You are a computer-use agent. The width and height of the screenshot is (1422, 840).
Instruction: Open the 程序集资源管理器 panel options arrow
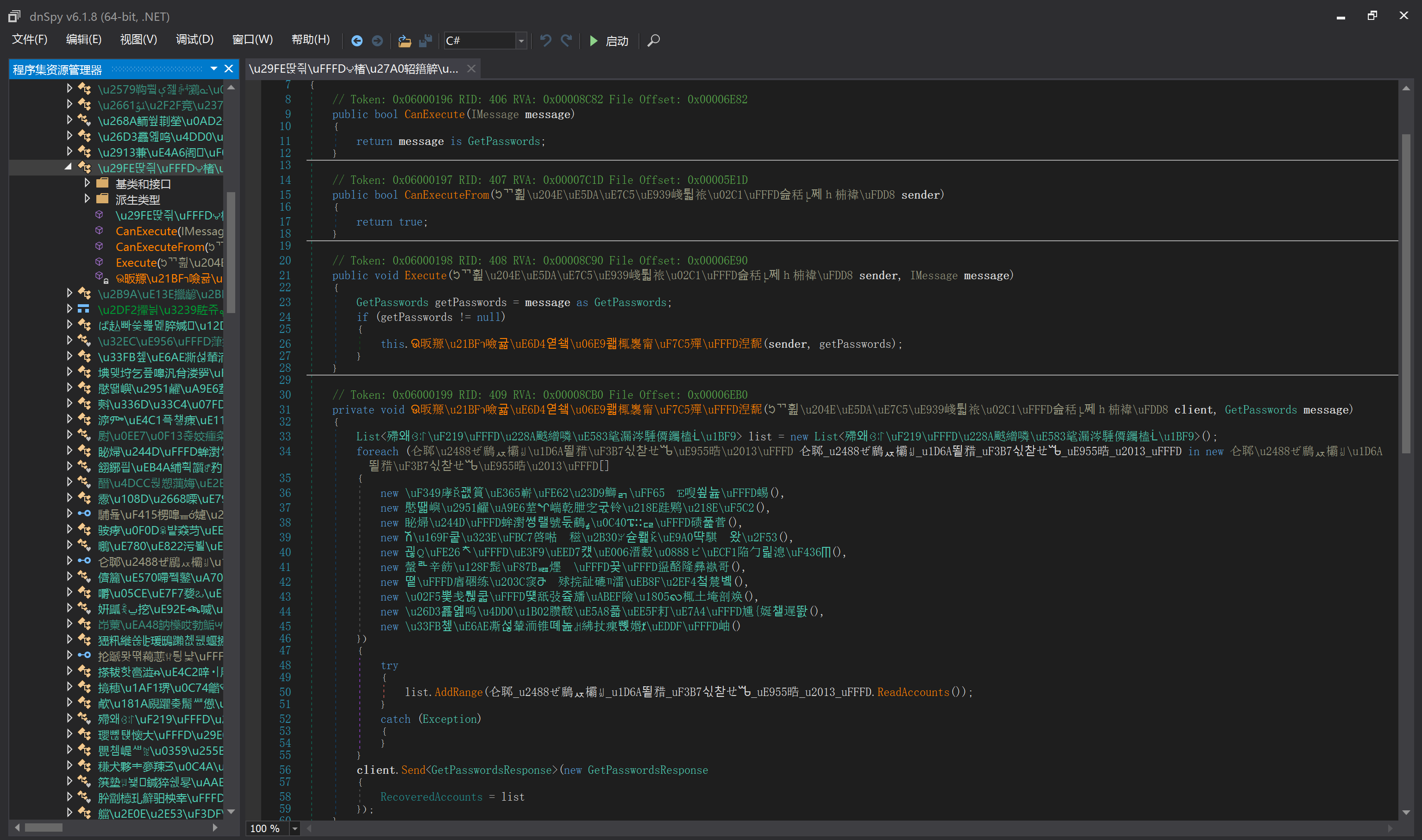(x=214, y=69)
